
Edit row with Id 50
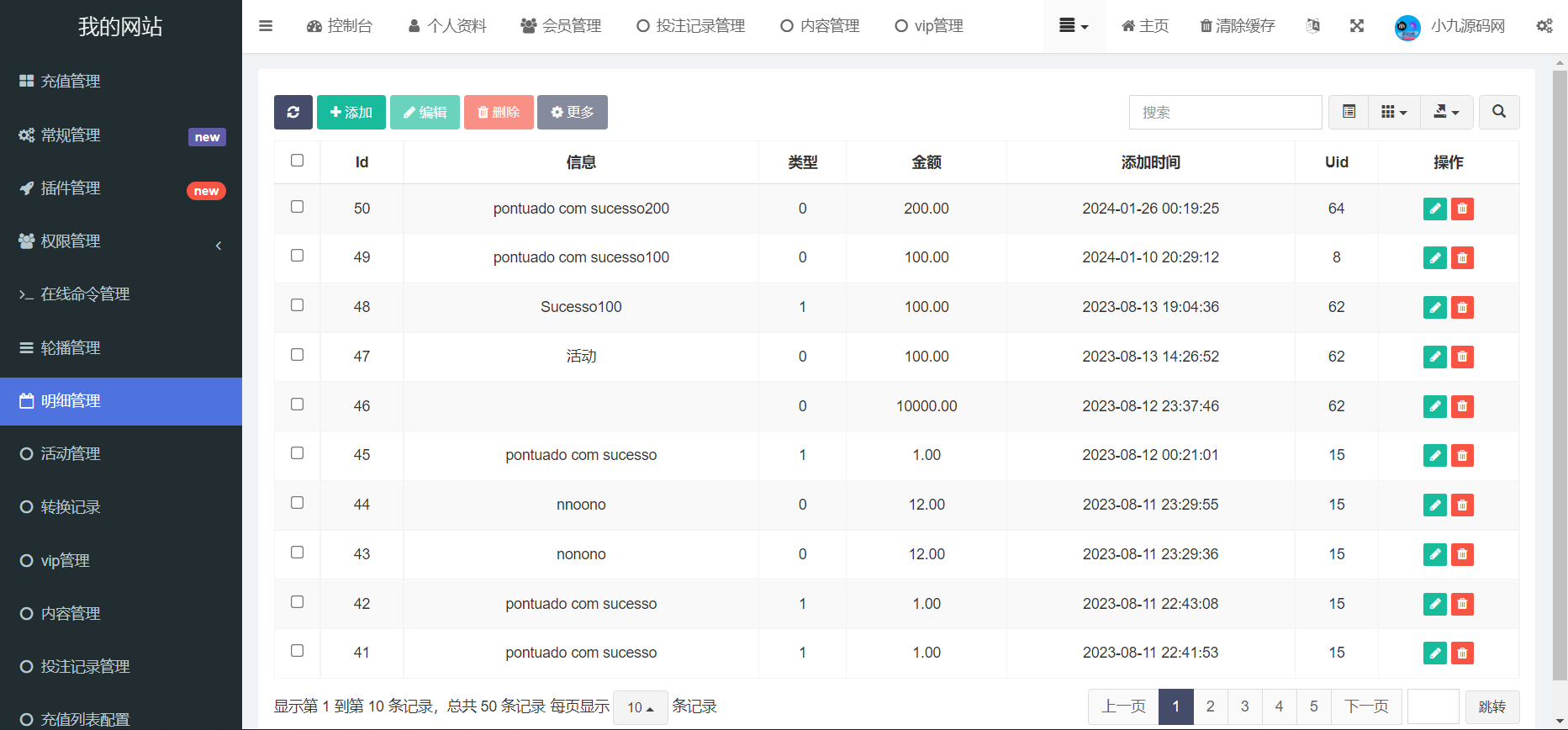pyautogui.click(x=1435, y=209)
